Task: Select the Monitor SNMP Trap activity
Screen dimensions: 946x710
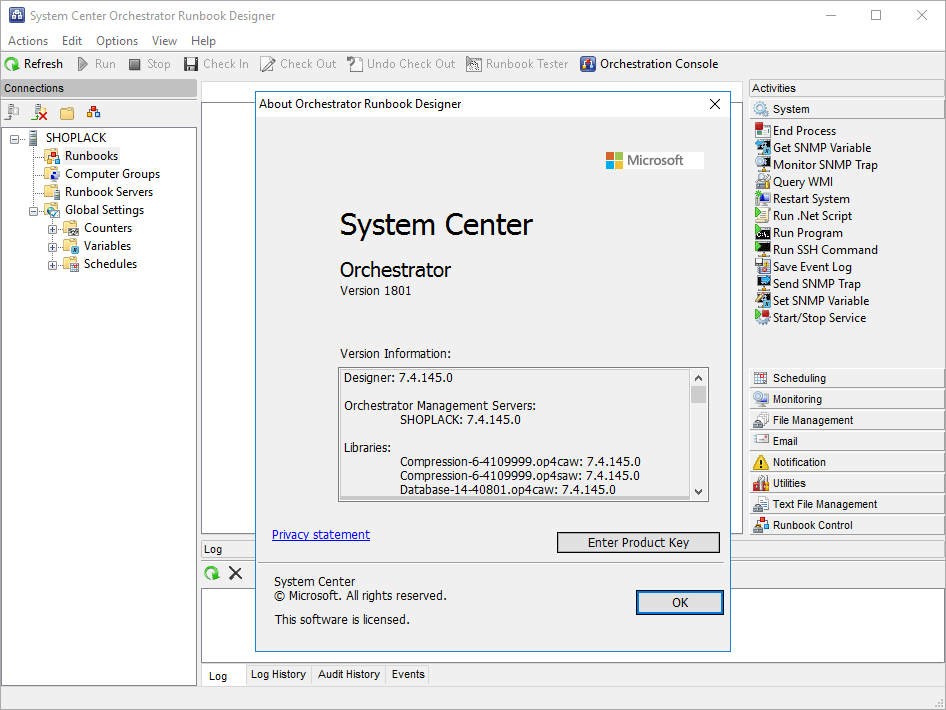Action: tap(816, 165)
